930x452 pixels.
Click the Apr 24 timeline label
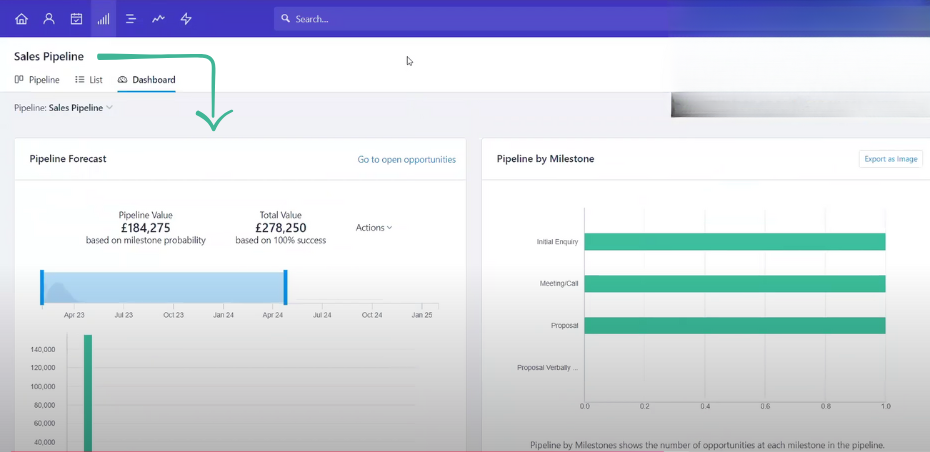(x=273, y=315)
